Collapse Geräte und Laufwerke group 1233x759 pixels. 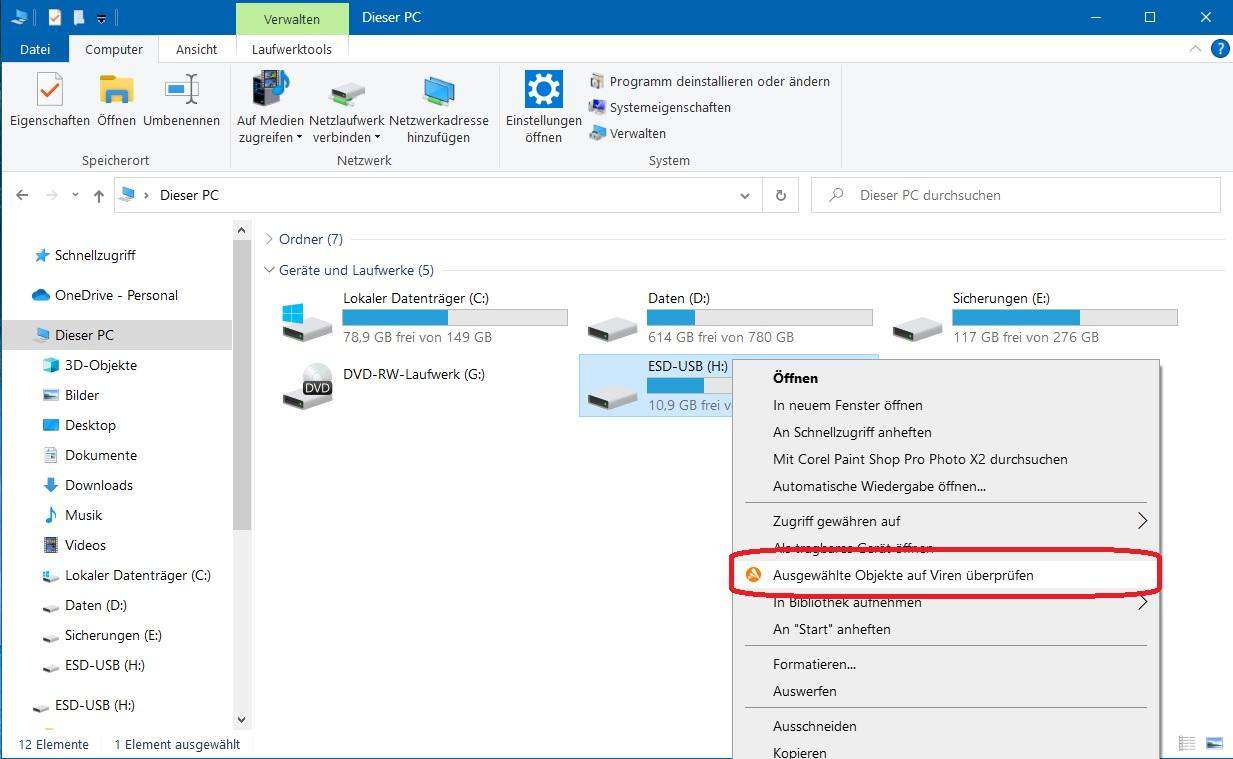269,270
